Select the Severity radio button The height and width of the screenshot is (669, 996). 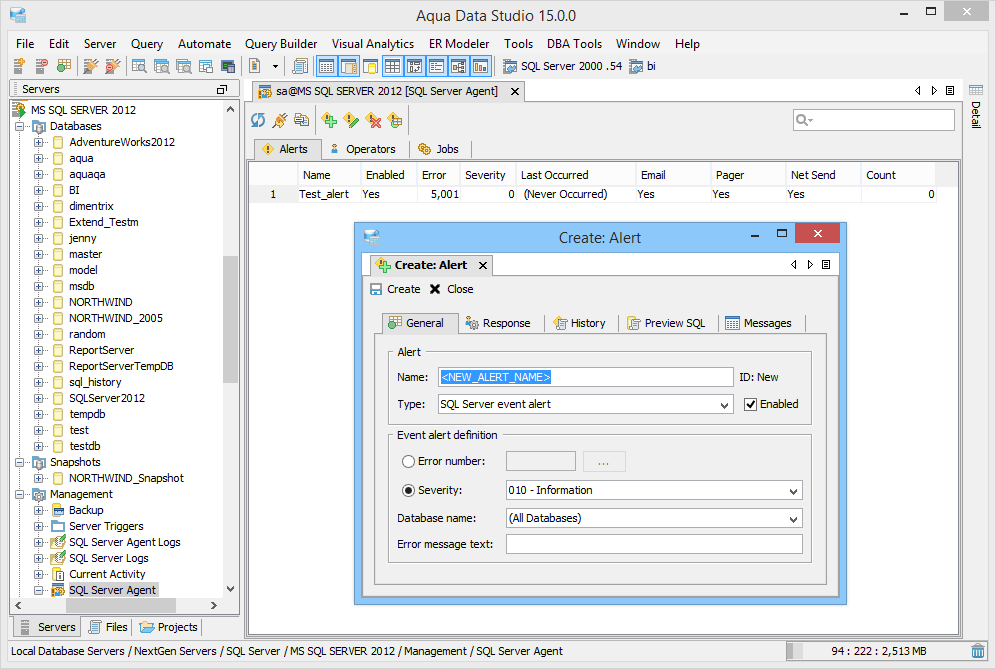(408, 490)
